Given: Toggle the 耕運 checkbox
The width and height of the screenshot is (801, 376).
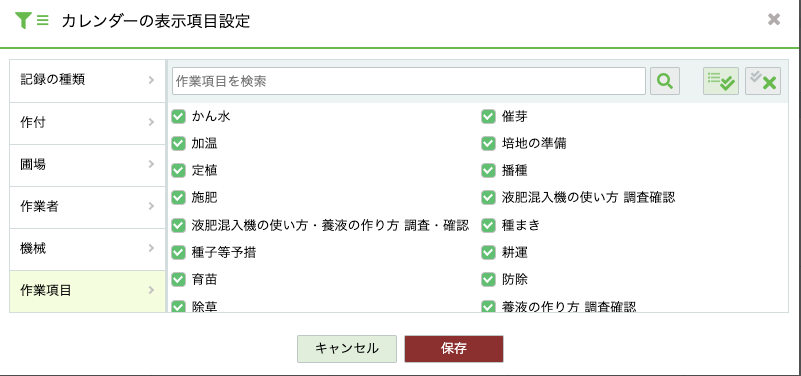Looking at the screenshot, I should tap(488, 252).
